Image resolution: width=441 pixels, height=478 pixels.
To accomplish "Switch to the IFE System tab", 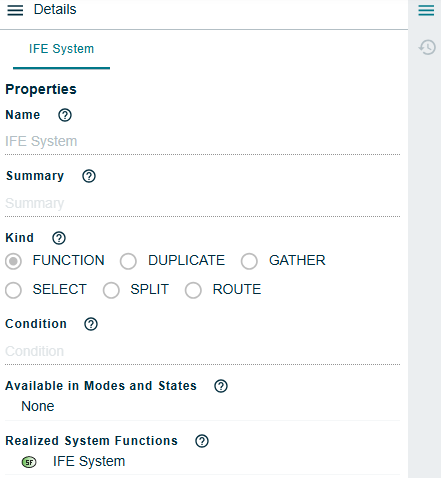I will 61,49.
